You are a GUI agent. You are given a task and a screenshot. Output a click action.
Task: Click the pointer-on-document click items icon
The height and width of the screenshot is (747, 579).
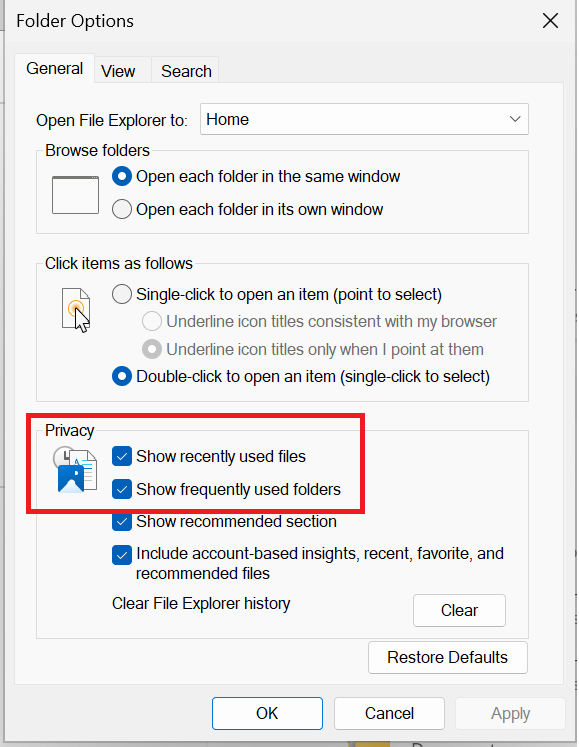click(x=76, y=310)
